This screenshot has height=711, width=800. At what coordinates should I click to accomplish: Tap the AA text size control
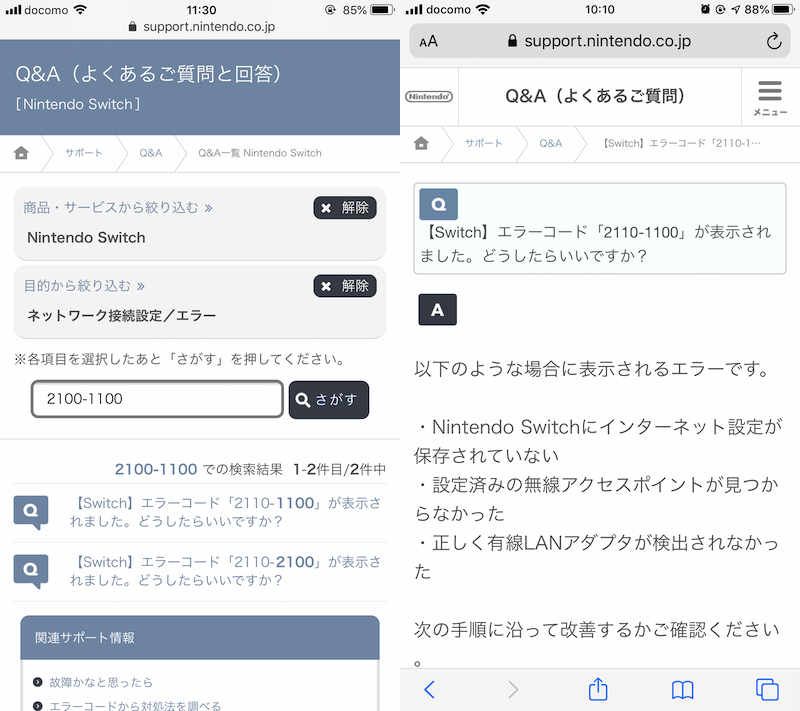428,42
